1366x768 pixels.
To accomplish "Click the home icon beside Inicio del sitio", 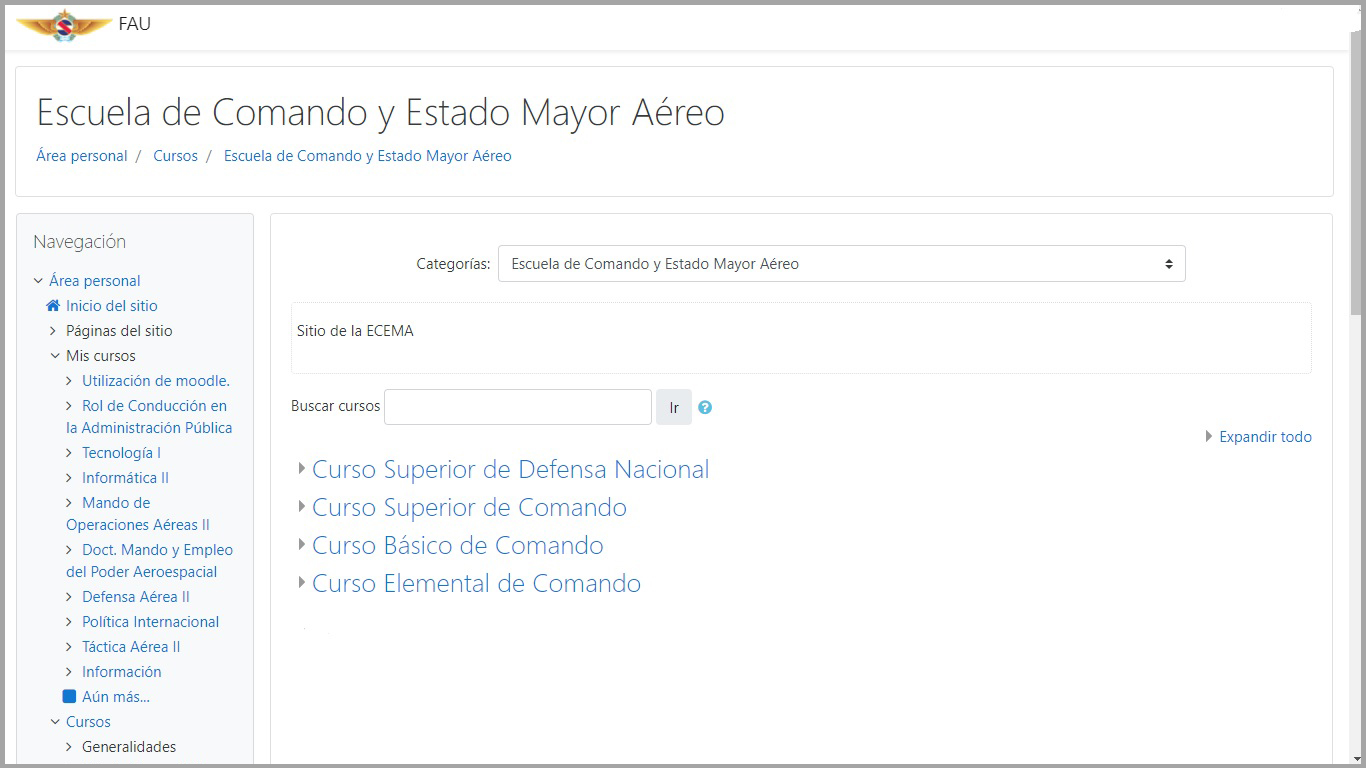I will click(53, 306).
